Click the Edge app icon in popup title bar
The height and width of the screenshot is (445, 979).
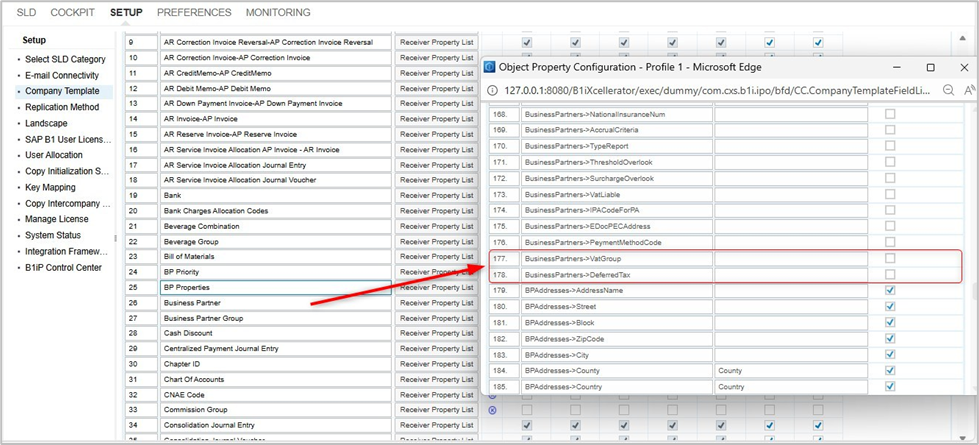point(490,68)
